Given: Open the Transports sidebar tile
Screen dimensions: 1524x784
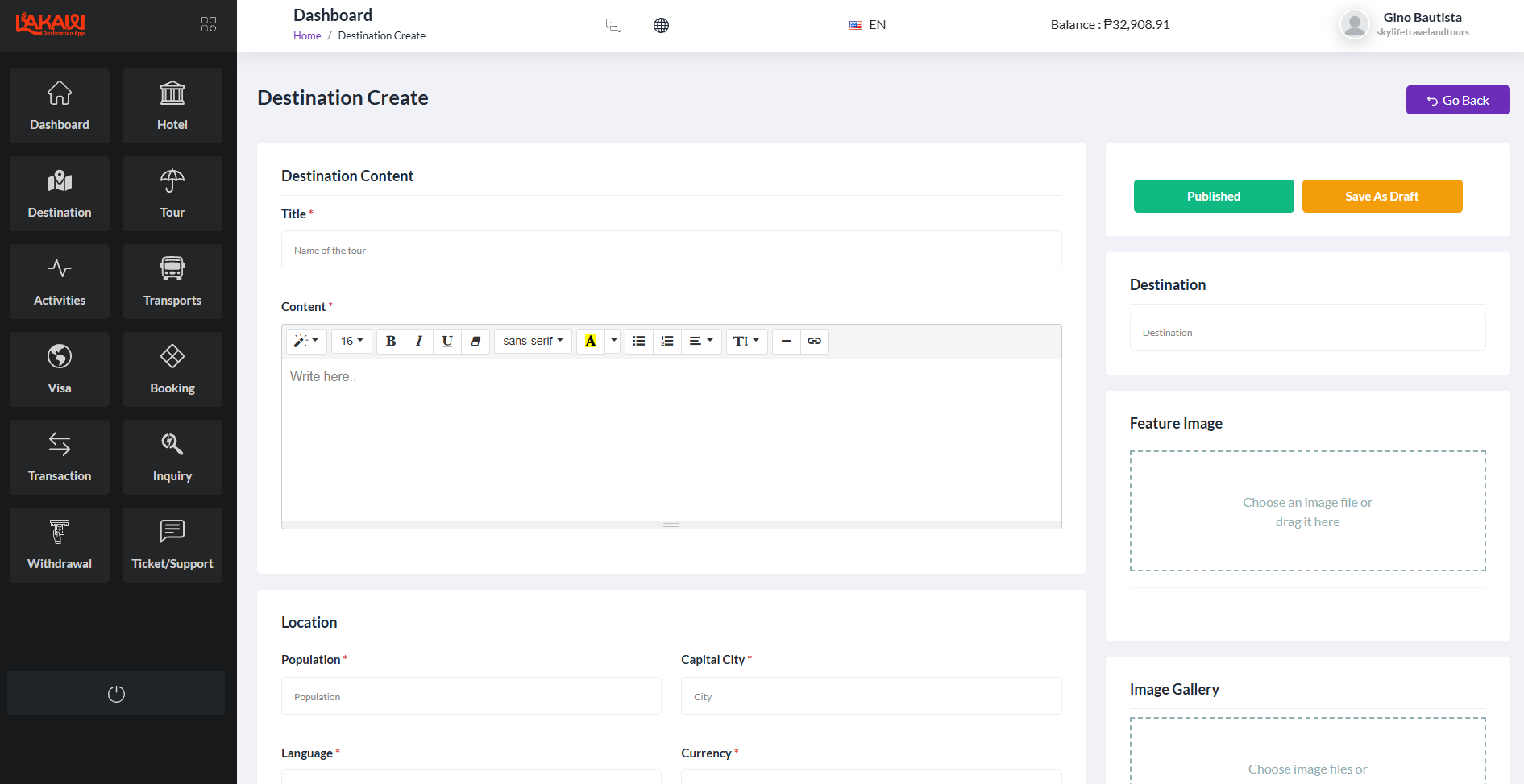Looking at the screenshot, I should [x=172, y=281].
